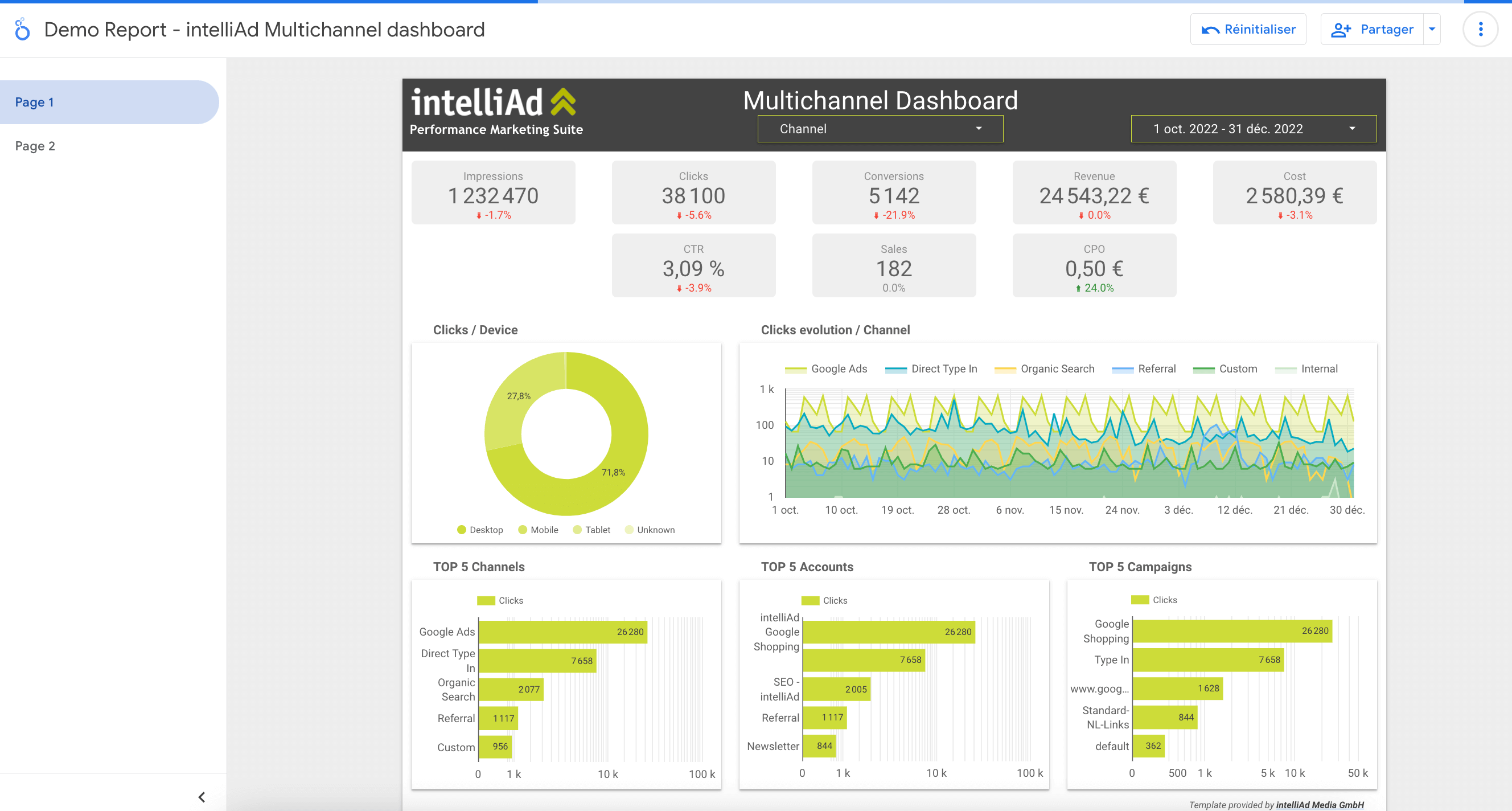Toggle the Custom legend series
The height and width of the screenshot is (811, 1512).
tap(1225, 369)
